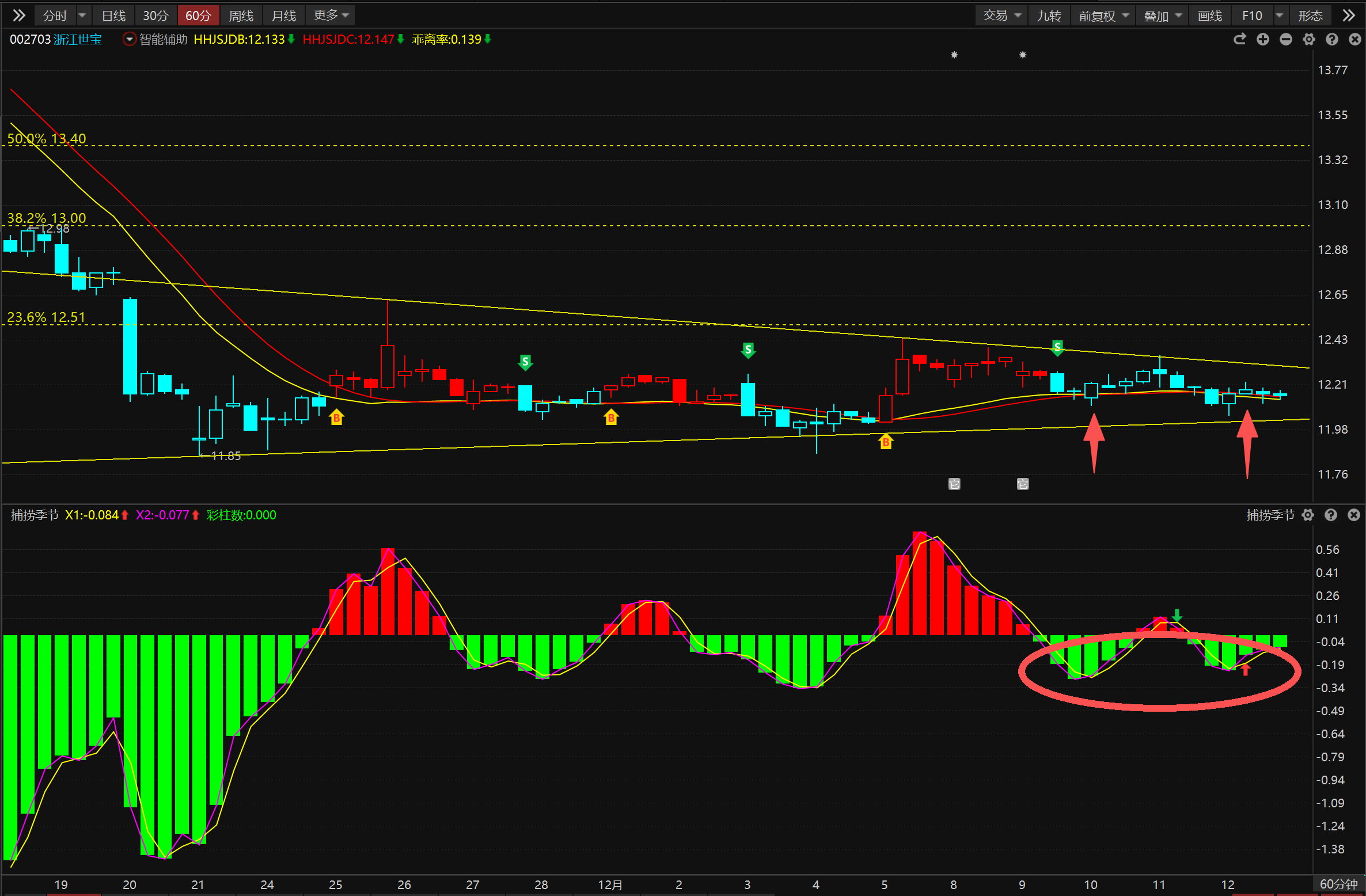Click the double-chevron icon at top right
Viewport: 1366px width, 896px height.
[1348, 16]
